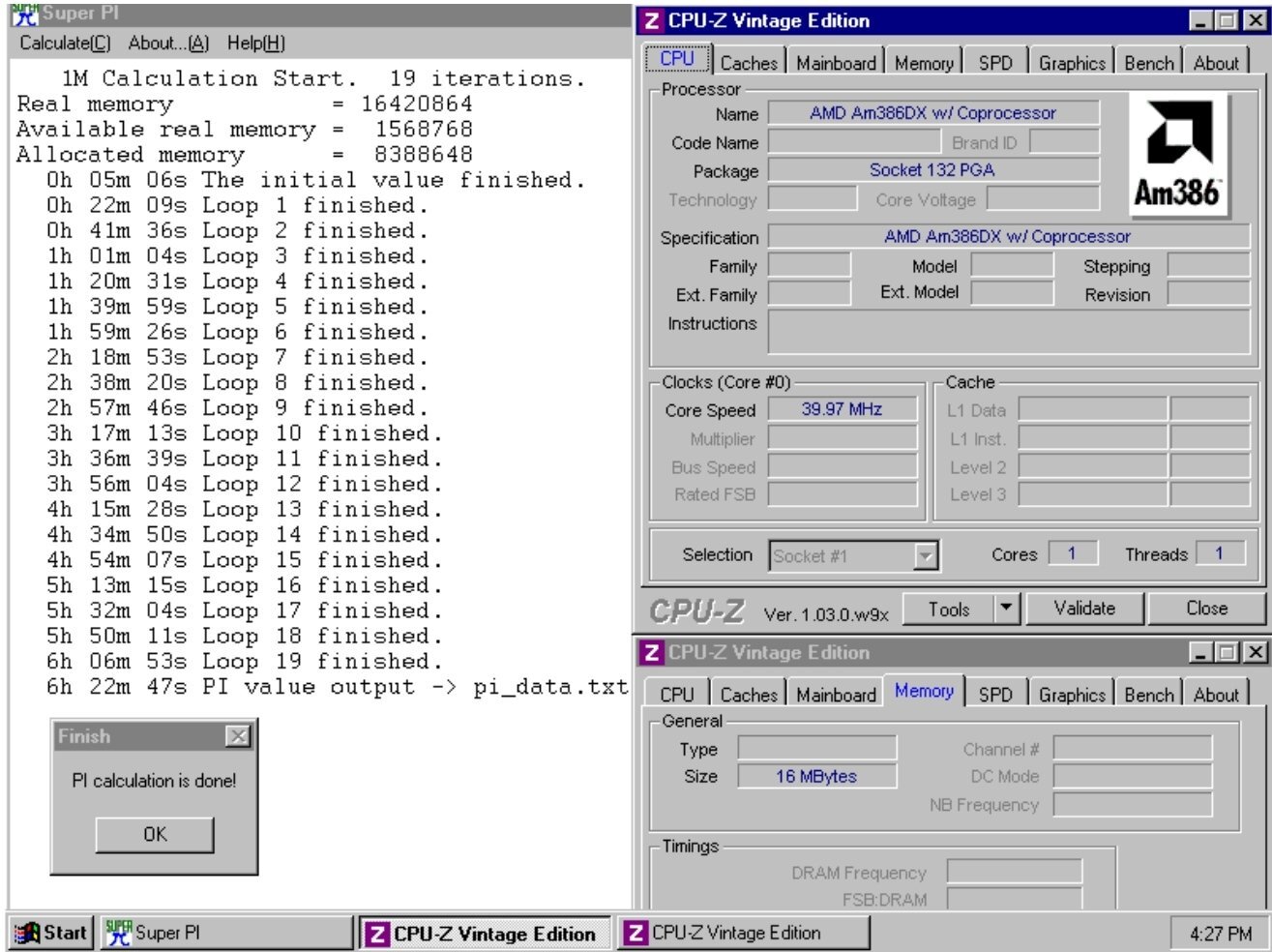Open Mainboard tab in lower CPU-Z window

[836, 695]
